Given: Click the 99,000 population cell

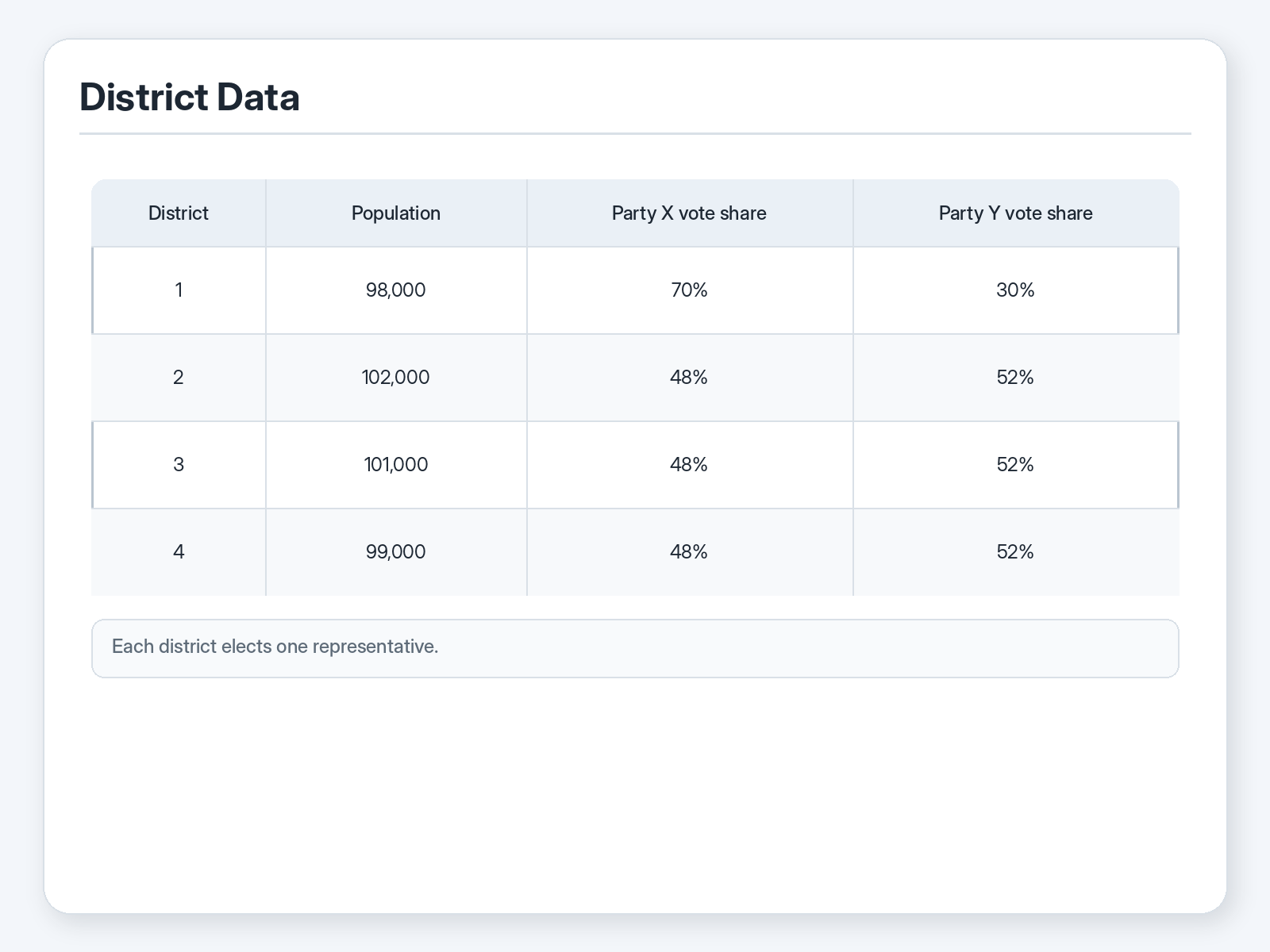Looking at the screenshot, I should 396,552.
